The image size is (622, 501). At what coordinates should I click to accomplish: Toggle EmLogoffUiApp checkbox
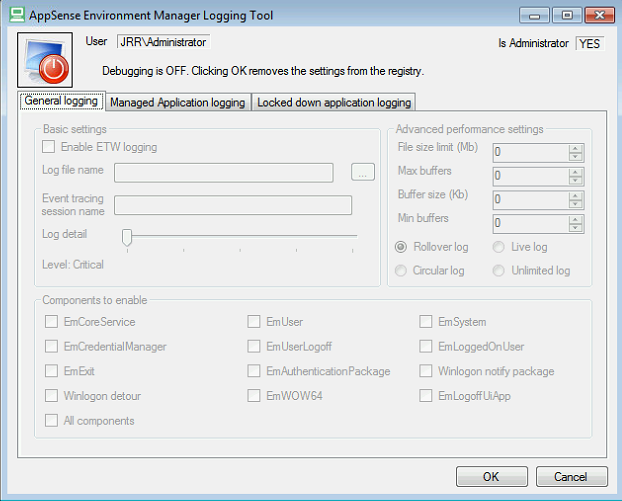[426, 395]
